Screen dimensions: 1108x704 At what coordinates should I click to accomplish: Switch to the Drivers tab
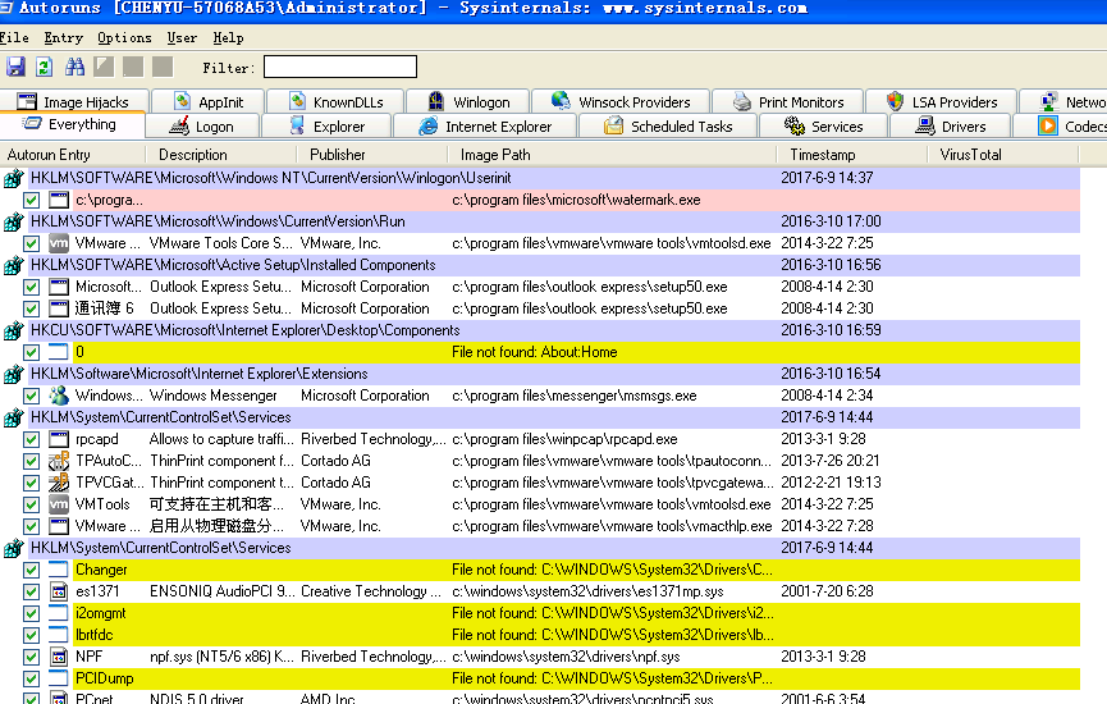951,127
